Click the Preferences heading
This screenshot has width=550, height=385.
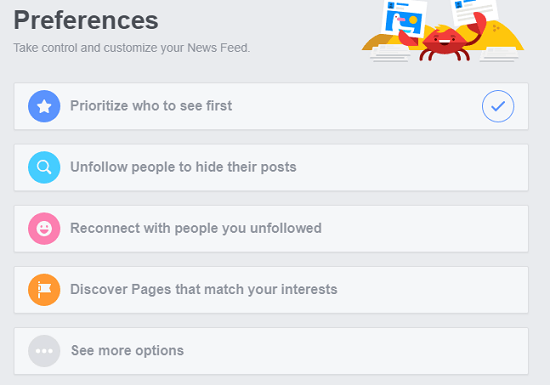[x=86, y=20]
